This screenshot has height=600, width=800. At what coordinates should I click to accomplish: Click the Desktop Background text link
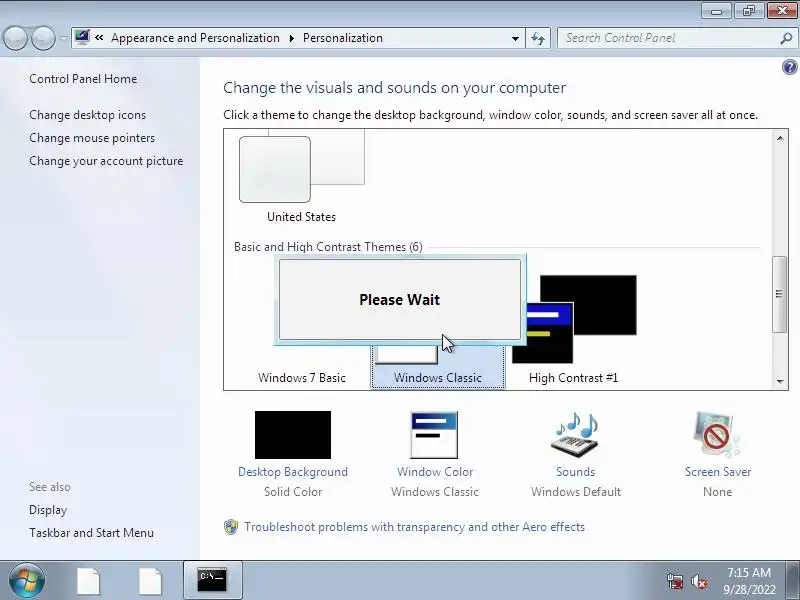(x=293, y=472)
